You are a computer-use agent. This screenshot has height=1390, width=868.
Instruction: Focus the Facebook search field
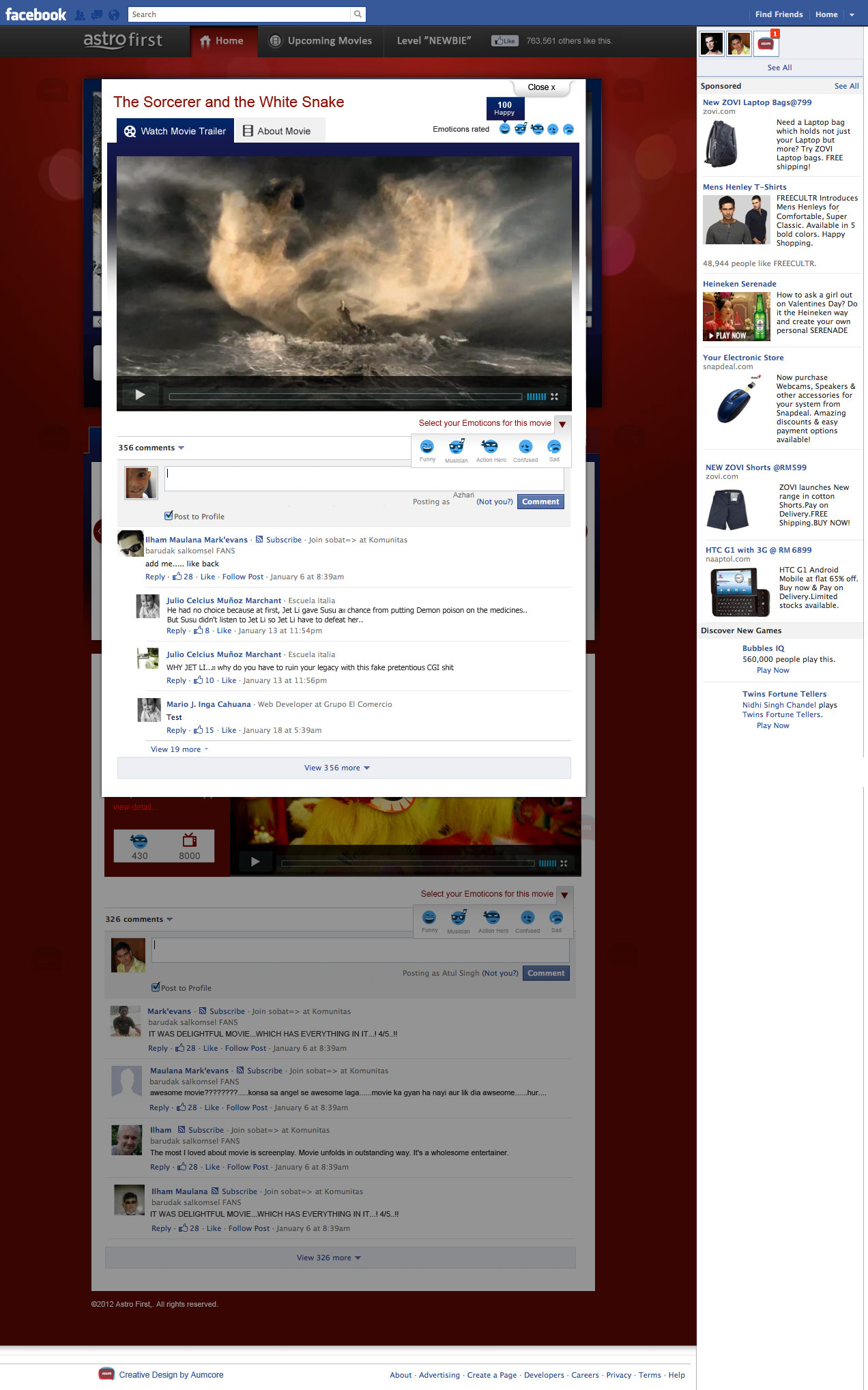pos(240,14)
